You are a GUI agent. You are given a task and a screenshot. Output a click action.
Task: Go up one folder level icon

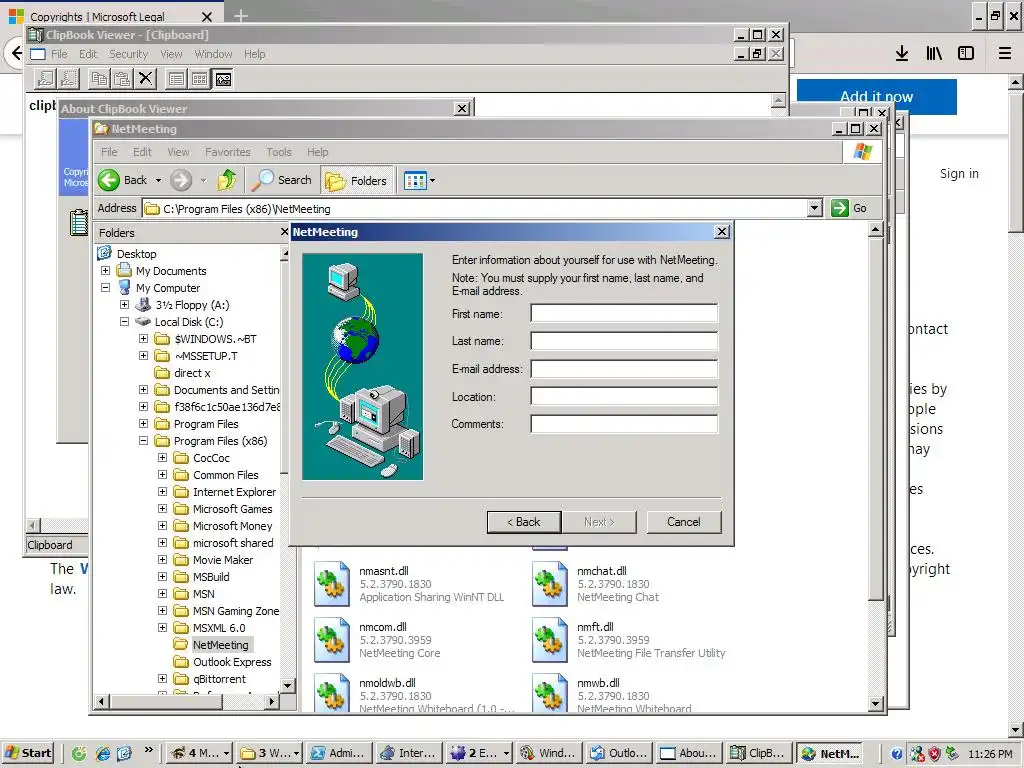click(x=227, y=180)
